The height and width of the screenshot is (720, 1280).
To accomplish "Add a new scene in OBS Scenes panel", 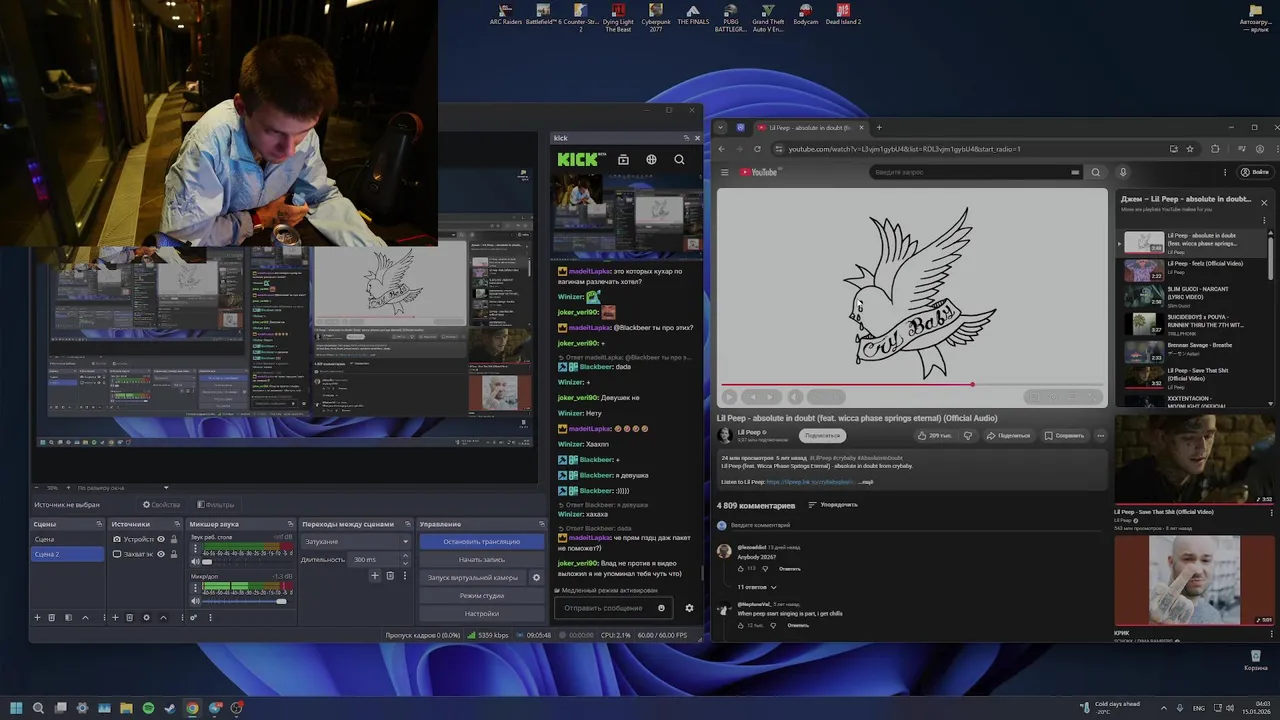I will 37,617.
